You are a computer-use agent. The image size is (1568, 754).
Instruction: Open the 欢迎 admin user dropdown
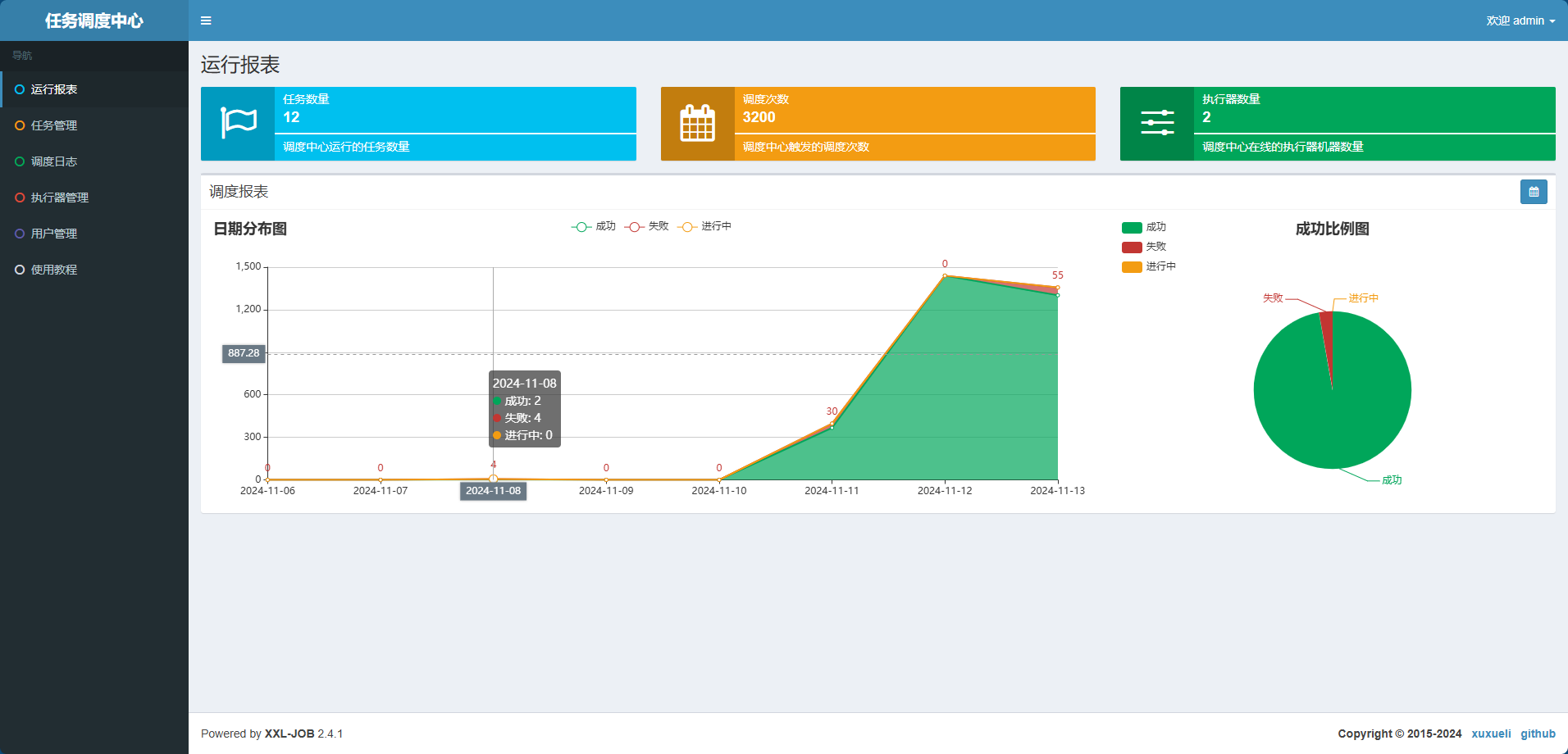(x=1520, y=20)
